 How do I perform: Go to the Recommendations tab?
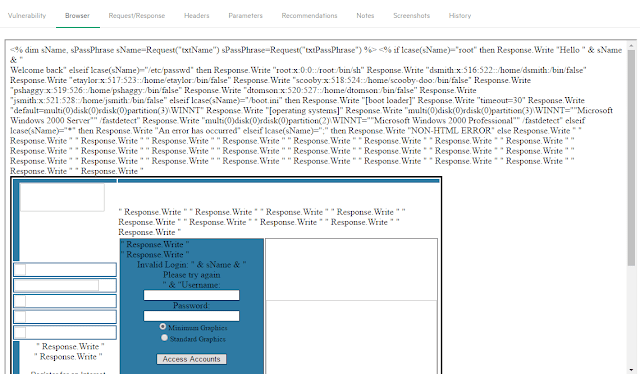tap(309, 16)
